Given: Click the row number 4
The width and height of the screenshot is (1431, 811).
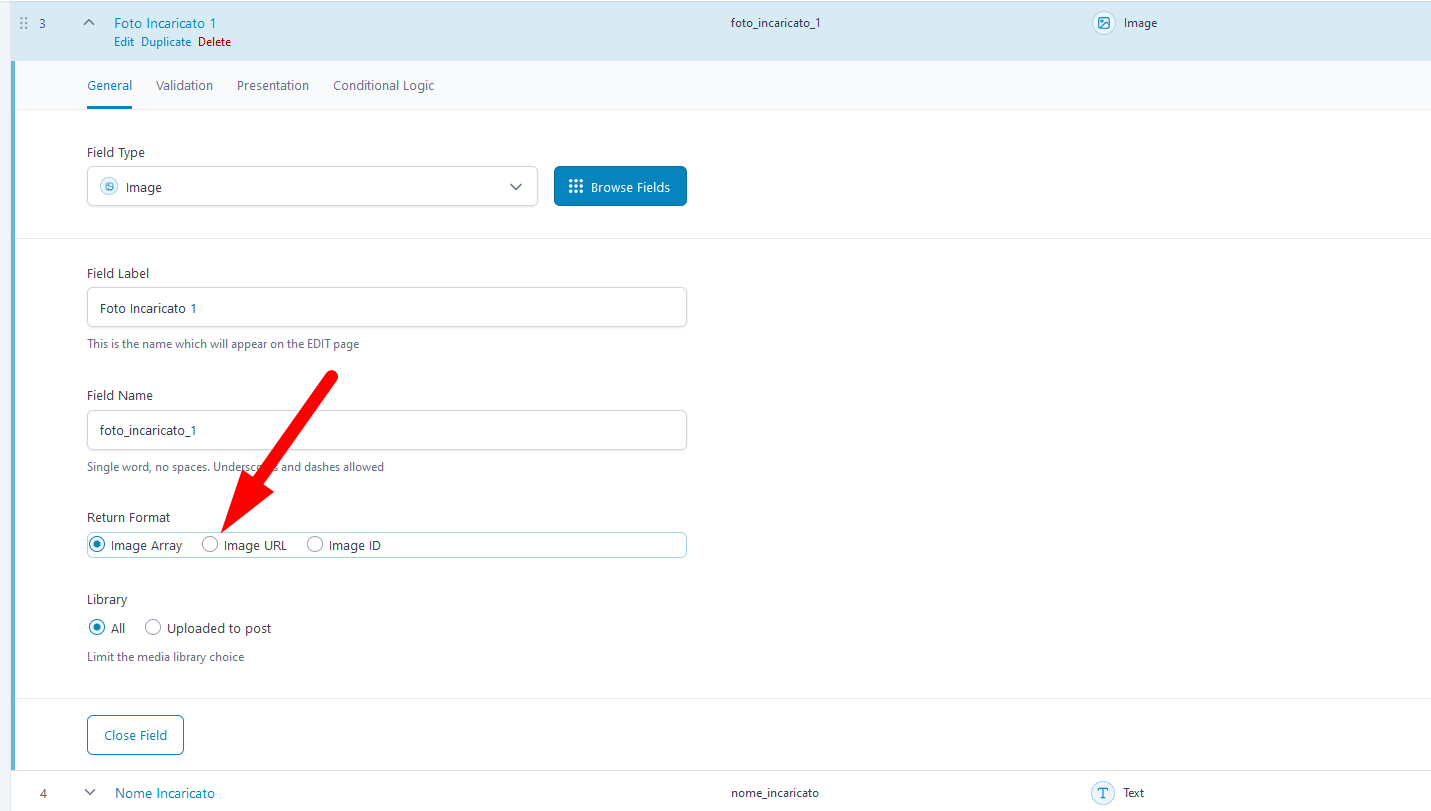Looking at the screenshot, I should coord(43,793).
